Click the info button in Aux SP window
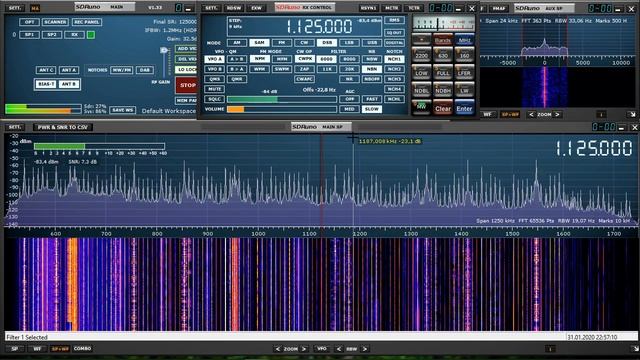The image size is (640, 360). (600, 115)
